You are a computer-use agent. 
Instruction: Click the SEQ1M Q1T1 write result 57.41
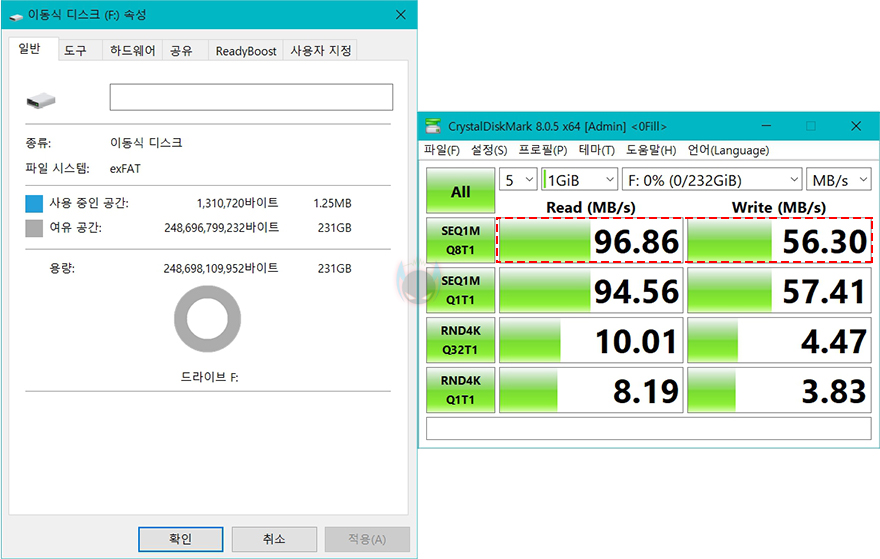coord(779,290)
